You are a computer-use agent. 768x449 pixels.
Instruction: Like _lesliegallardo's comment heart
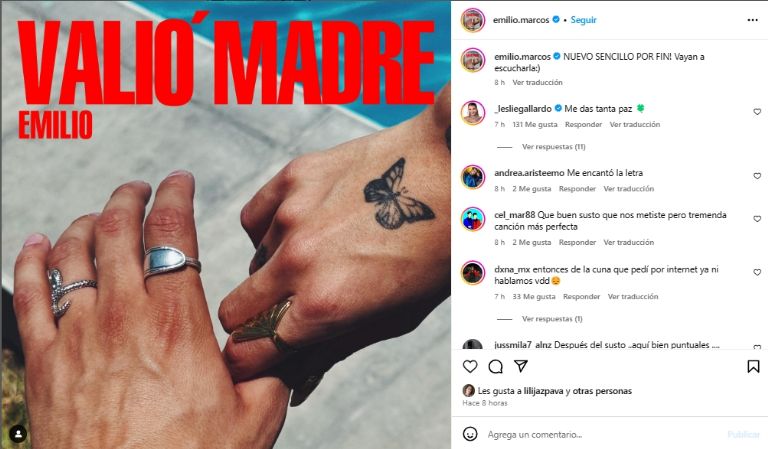pos(757,112)
